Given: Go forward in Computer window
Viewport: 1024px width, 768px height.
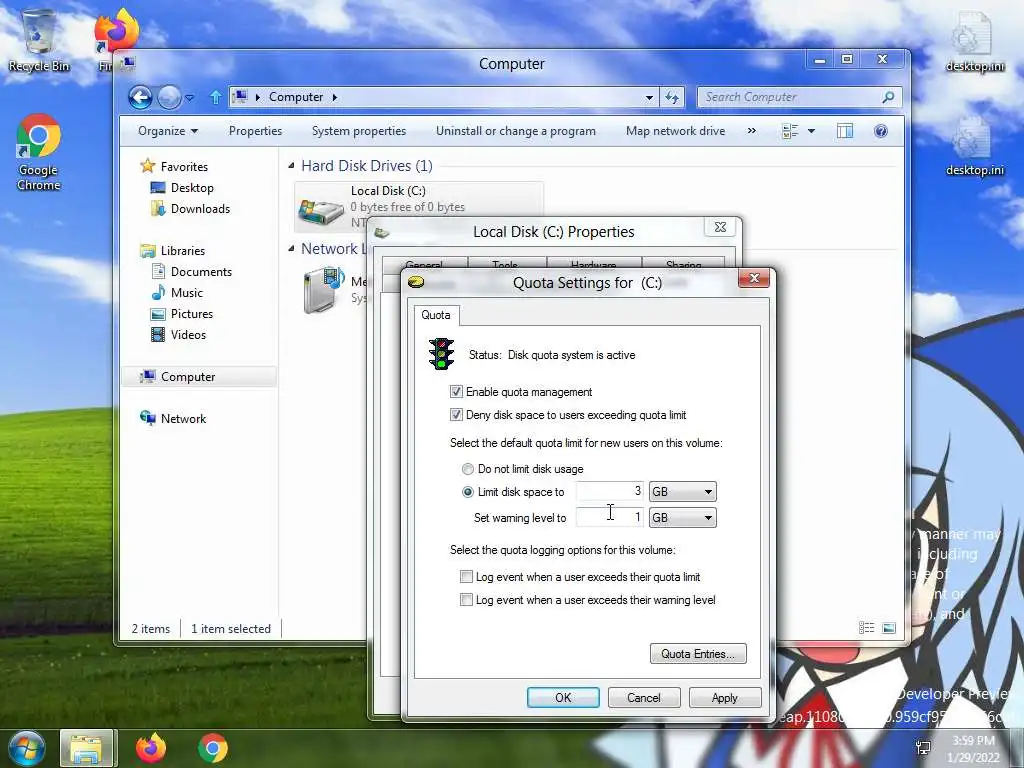Looking at the screenshot, I should click(169, 97).
